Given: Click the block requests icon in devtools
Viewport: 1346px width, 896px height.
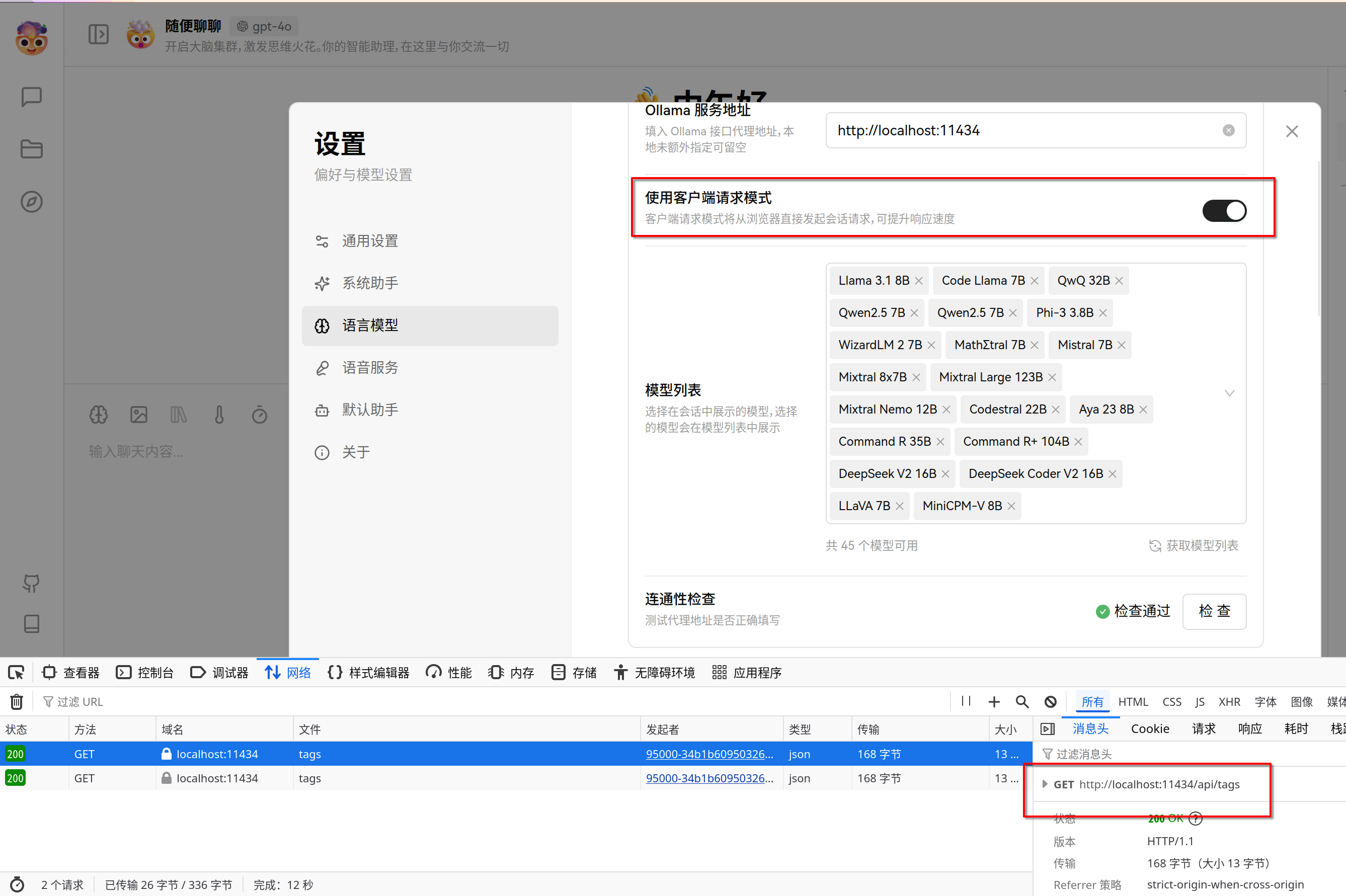Looking at the screenshot, I should coord(1051,701).
